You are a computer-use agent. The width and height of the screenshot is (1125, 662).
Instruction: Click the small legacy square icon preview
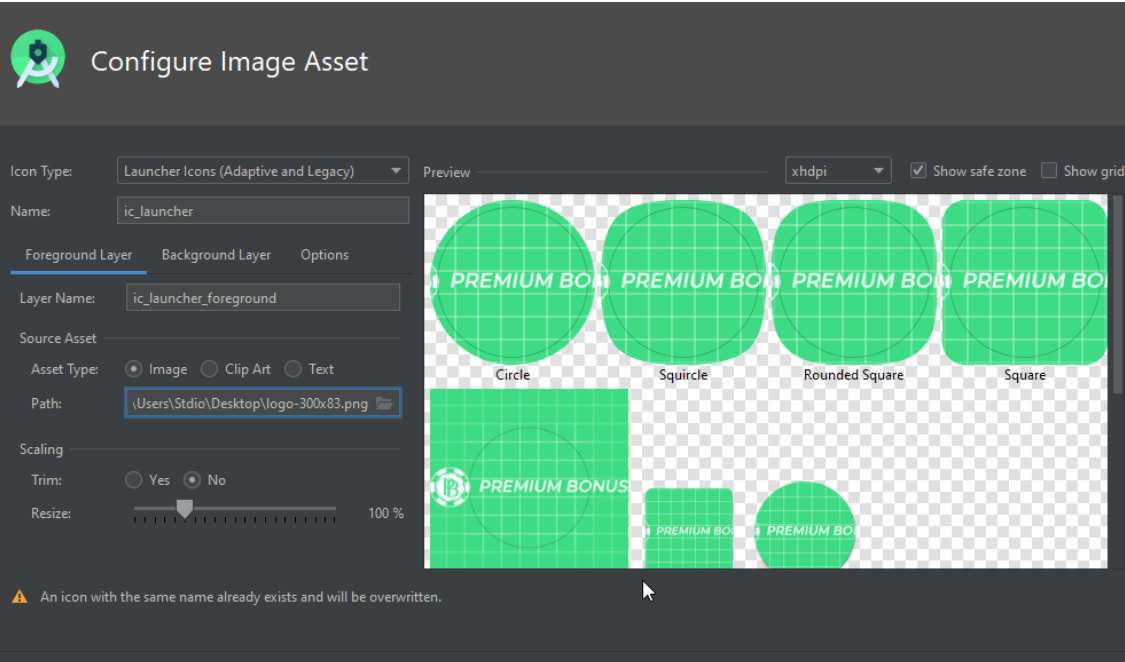pos(689,529)
